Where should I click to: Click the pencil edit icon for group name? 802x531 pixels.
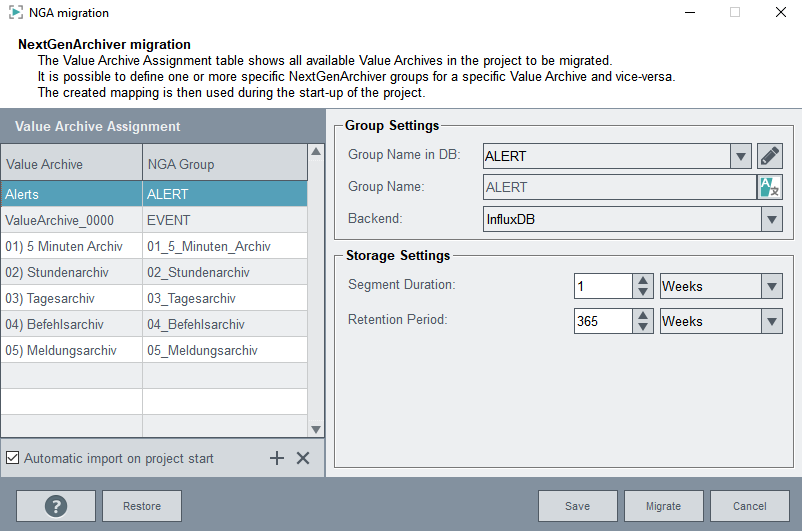tap(769, 156)
